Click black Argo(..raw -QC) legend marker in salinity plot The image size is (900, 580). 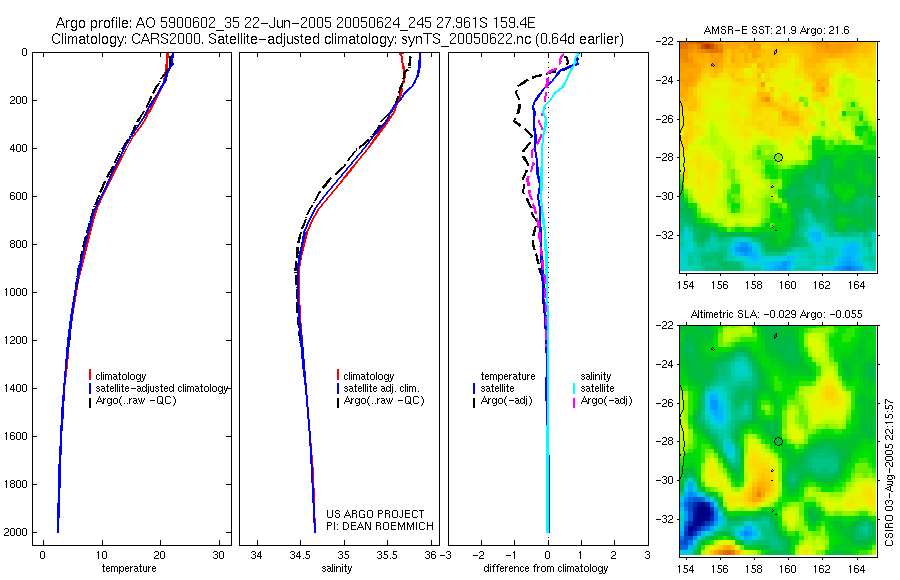(x=338, y=401)
